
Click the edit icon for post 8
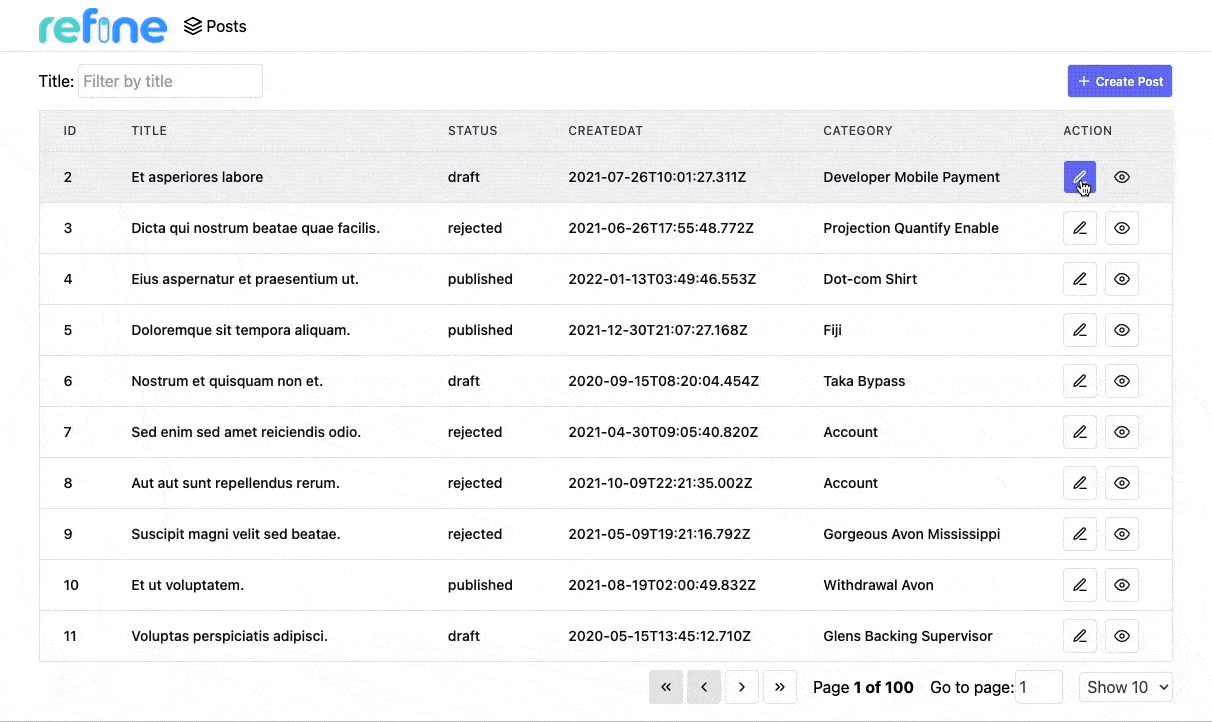pyautogui.click(x=1079, y=483)
